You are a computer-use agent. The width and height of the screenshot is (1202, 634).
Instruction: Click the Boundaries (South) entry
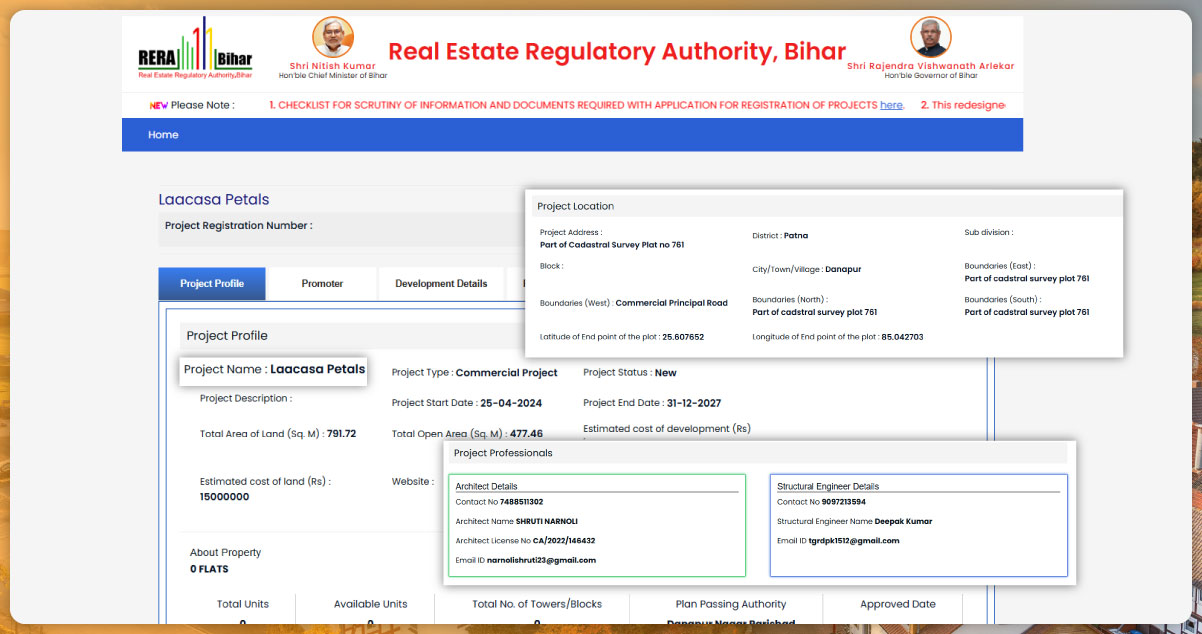coord(1027,306)
